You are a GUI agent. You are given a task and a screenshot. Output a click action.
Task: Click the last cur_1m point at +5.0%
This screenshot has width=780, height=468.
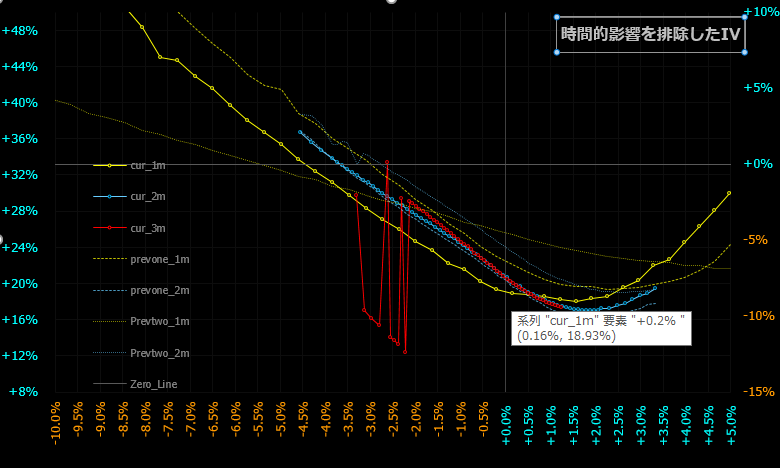tap(729, 193)
